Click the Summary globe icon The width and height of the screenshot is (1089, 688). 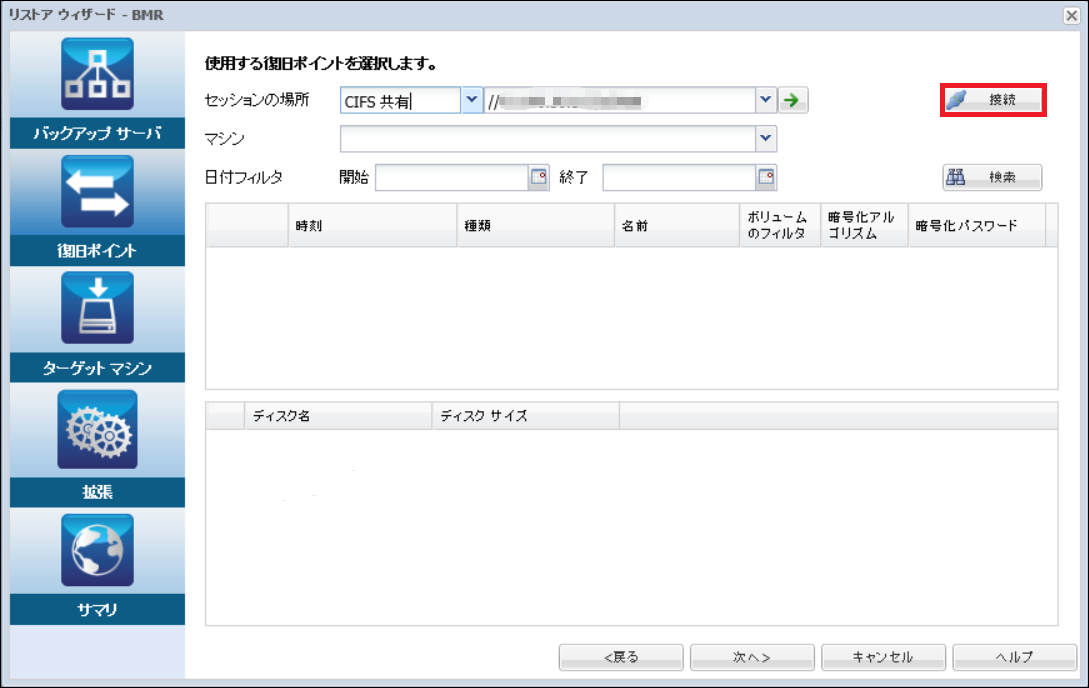pyautogui.click(x=97, y=550)
